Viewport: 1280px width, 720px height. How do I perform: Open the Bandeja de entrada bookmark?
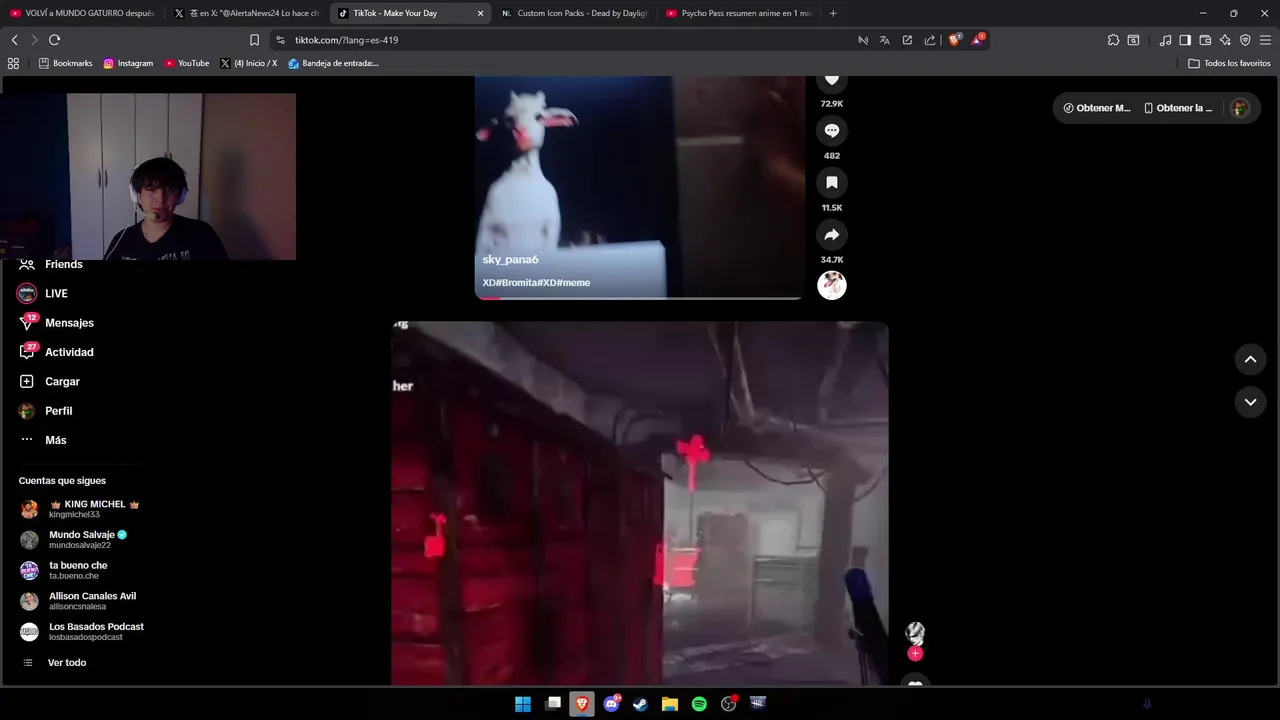(333, 63)
